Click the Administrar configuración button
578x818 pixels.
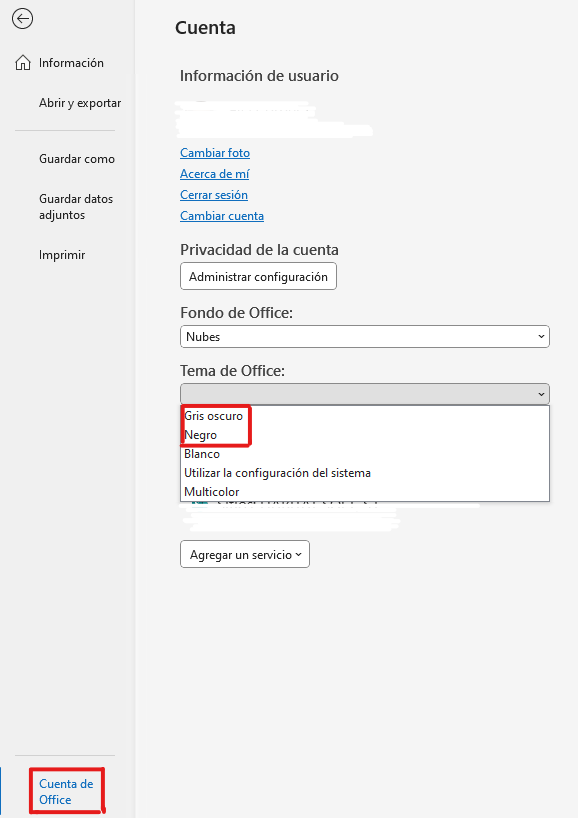coord(258,276)
